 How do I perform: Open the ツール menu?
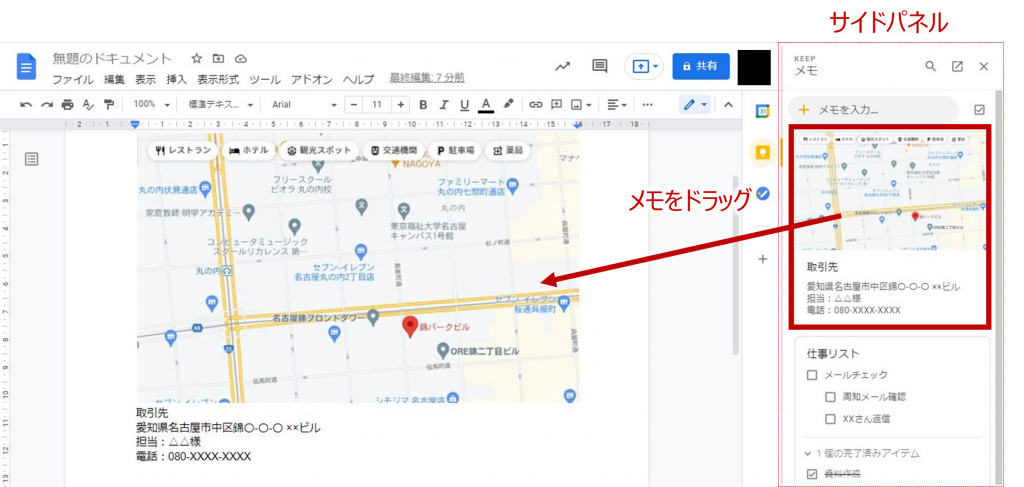(x=264, y=80)
